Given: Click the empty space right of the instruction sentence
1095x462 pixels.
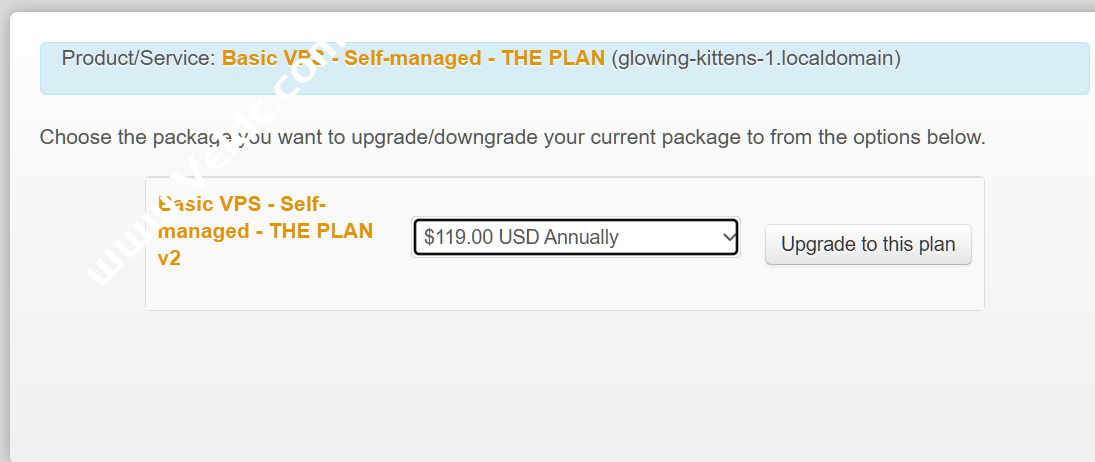Looking at the screenshot, I should [x=1040, y=136].
